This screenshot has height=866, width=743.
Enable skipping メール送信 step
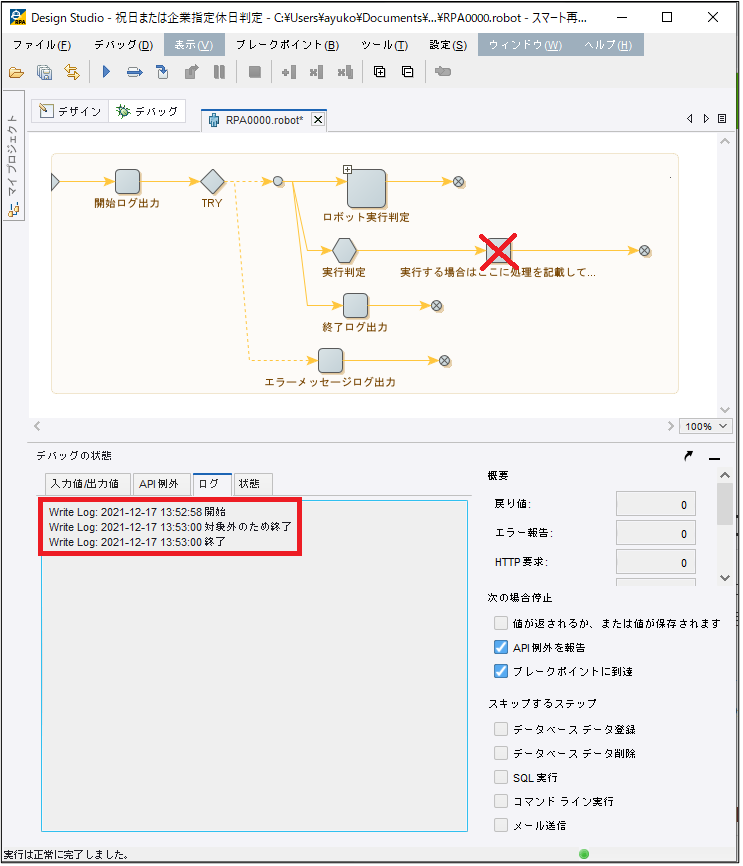point(501,825)
